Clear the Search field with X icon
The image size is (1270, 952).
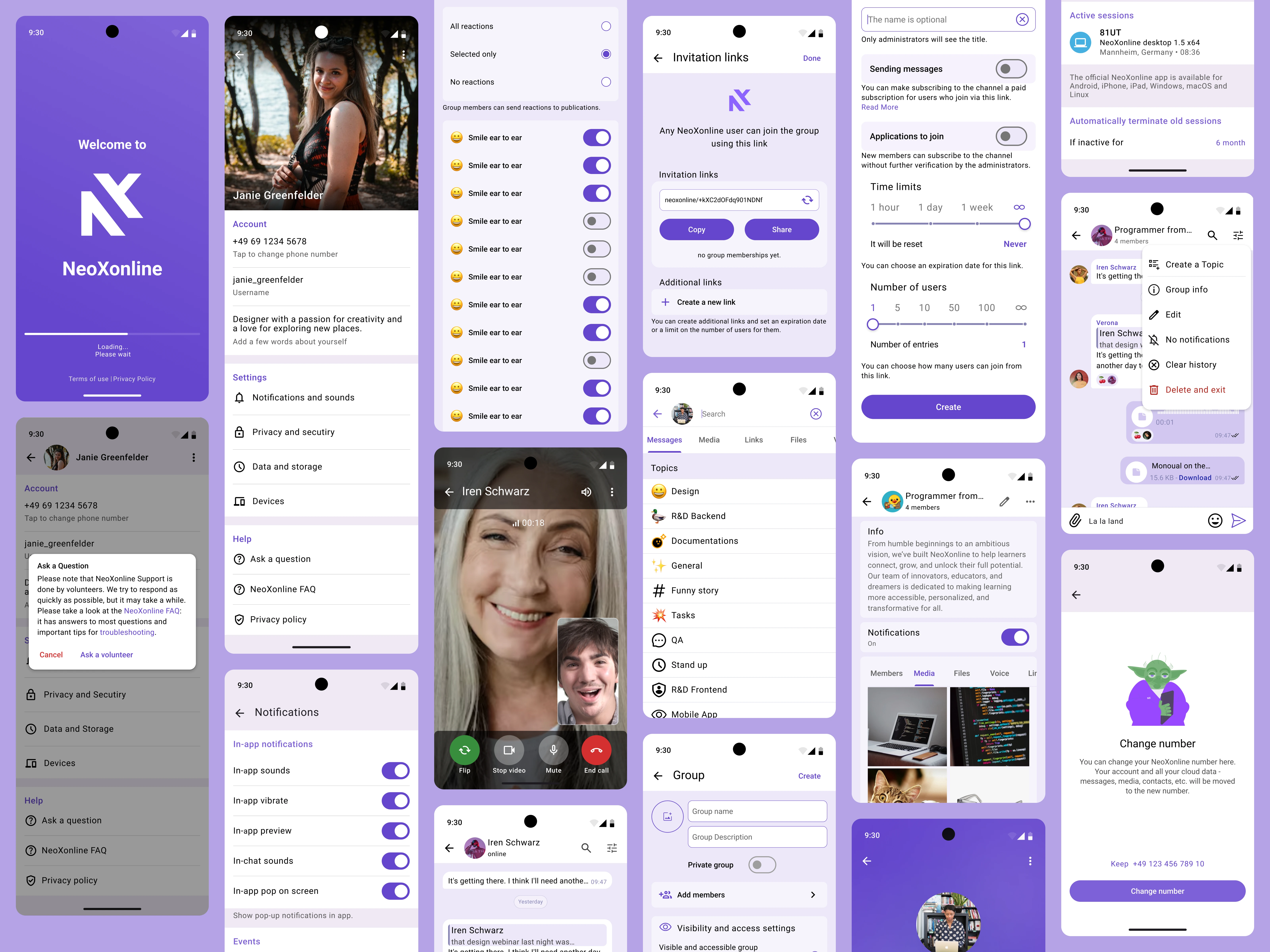point(816,414)
